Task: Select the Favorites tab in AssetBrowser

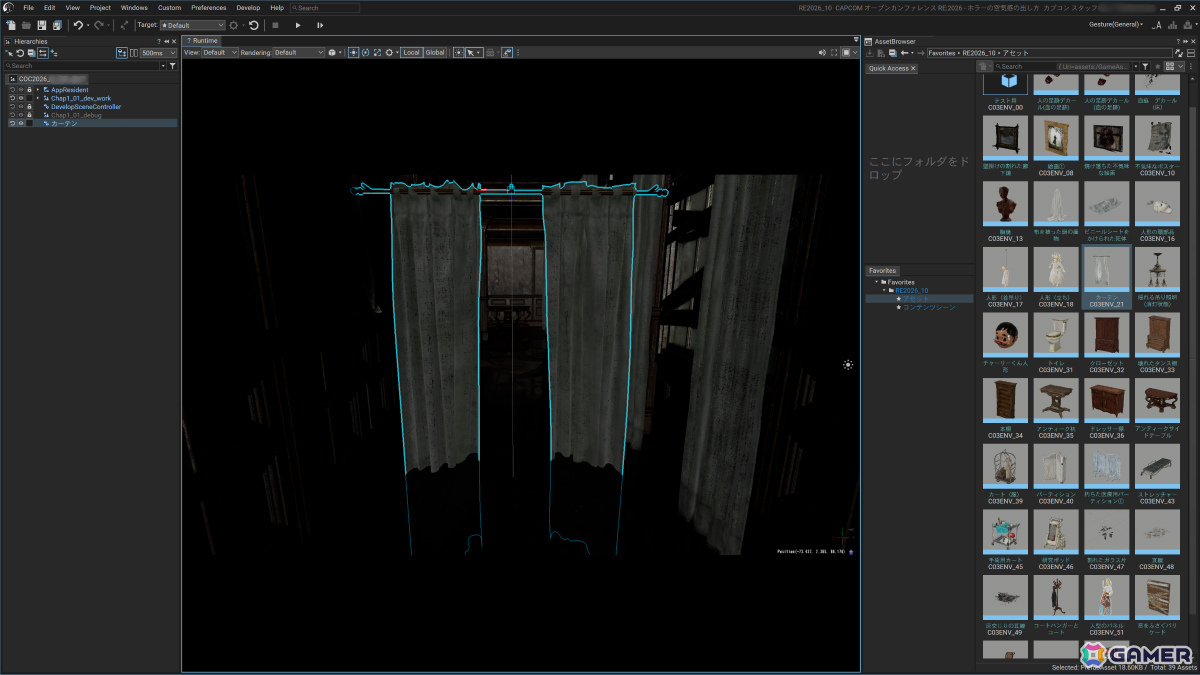Action: pyautogui.click(x=882, y=270)
